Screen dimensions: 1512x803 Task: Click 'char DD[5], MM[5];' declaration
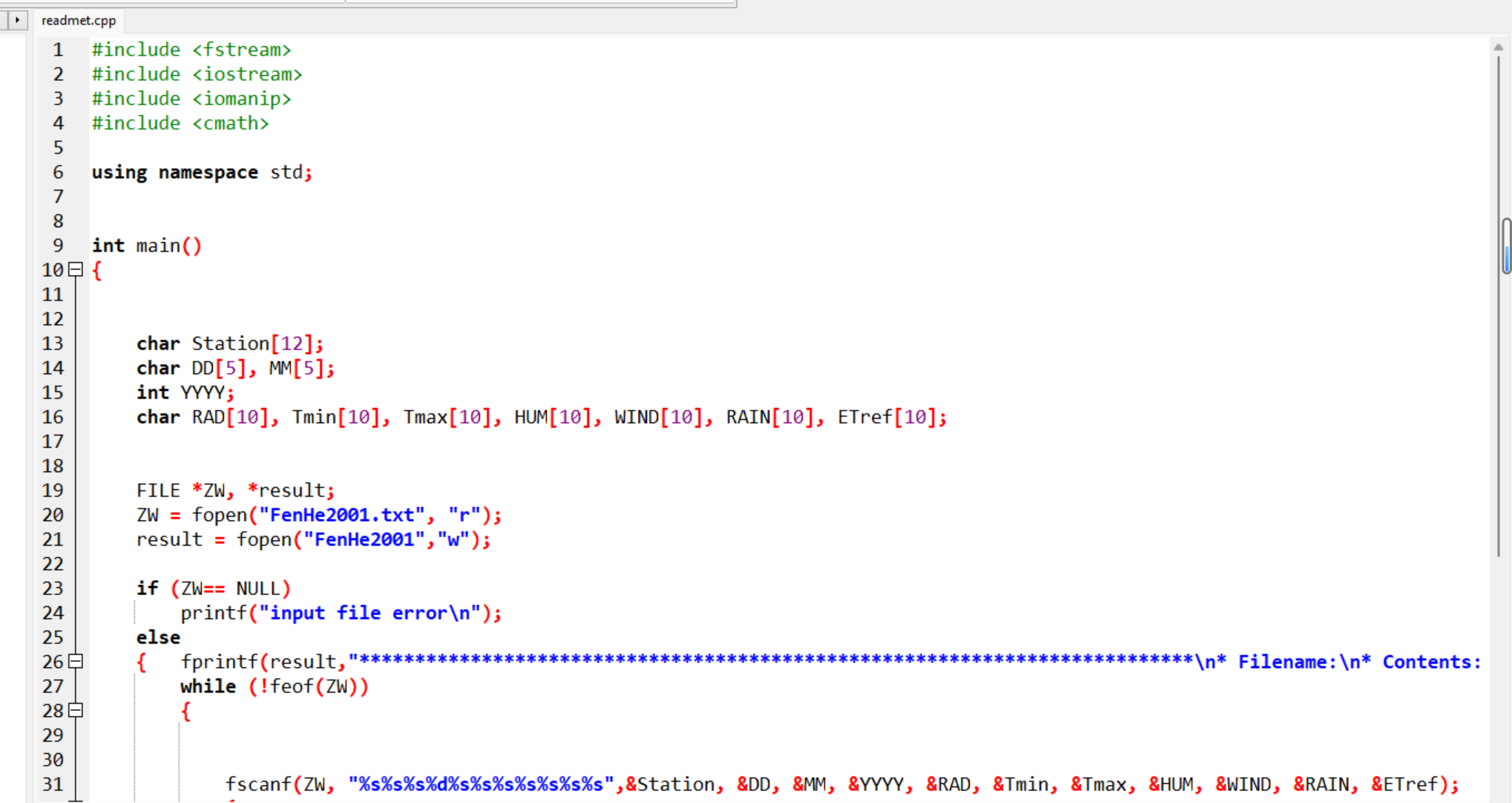click(x=235, y=368)
